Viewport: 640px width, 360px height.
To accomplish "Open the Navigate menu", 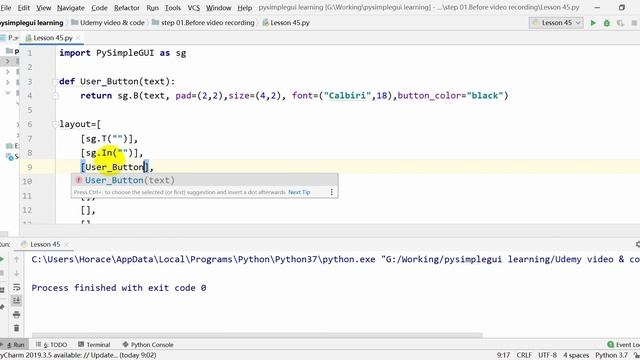I will (71, 8).
